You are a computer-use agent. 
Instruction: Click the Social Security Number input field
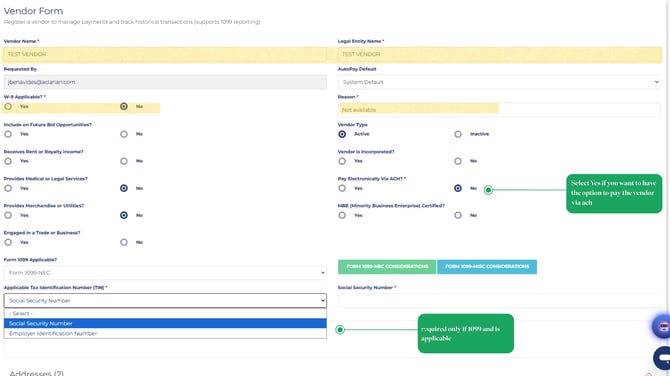coord(499,300)
